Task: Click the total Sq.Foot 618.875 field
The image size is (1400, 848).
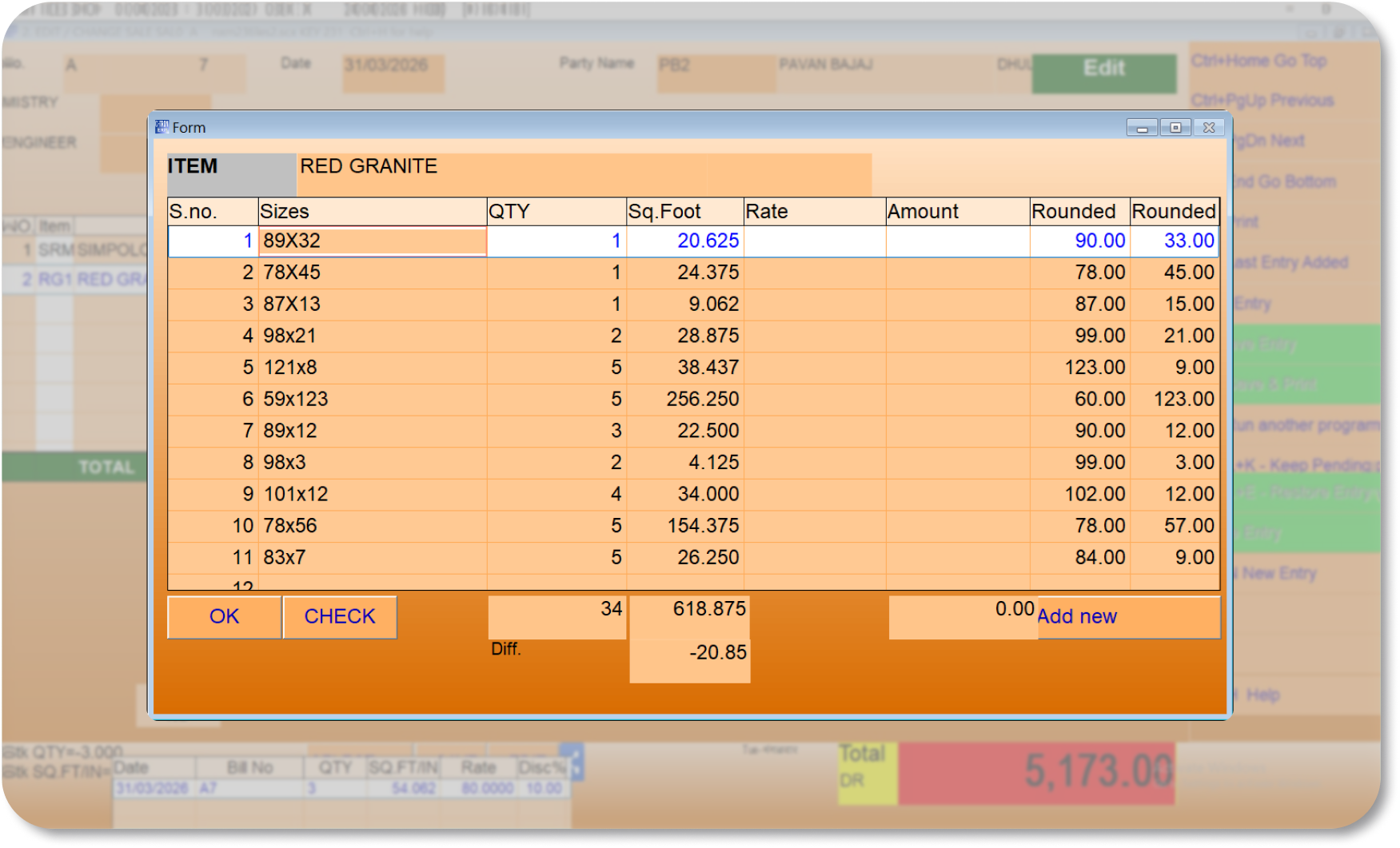Action: pyautogui.click(x=690, y=617)
